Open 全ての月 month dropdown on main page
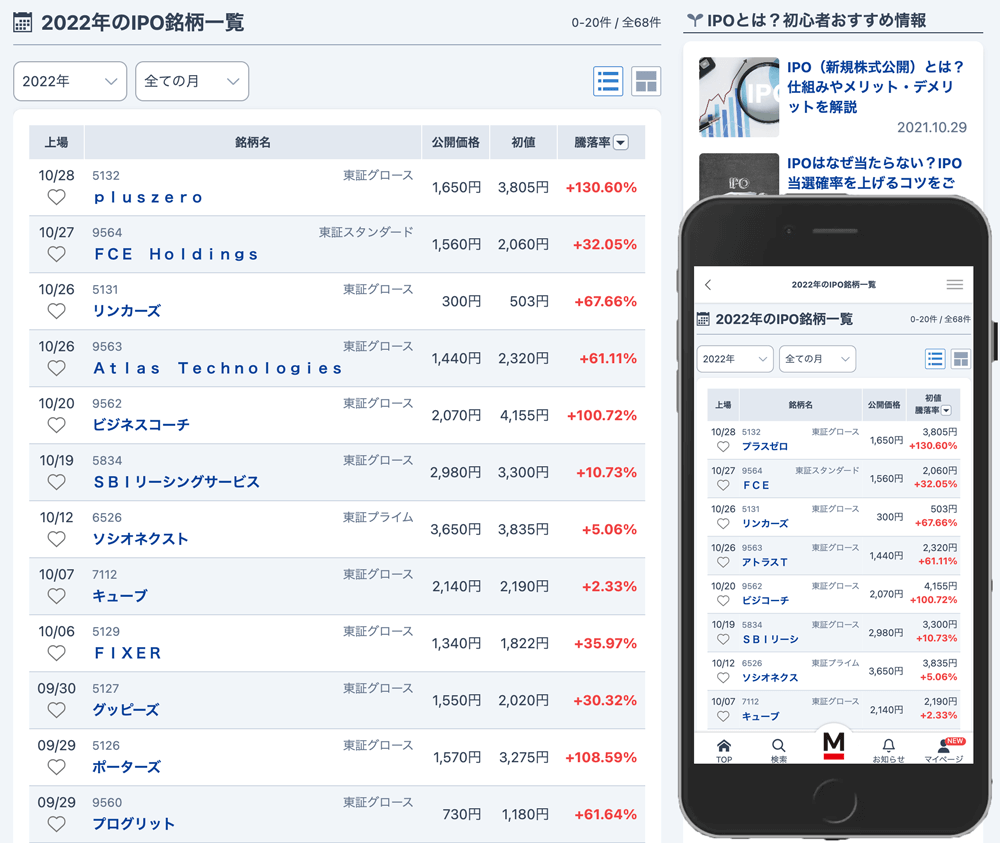Viewport: 1000px width, 843px height. click(x=192, y=81)
